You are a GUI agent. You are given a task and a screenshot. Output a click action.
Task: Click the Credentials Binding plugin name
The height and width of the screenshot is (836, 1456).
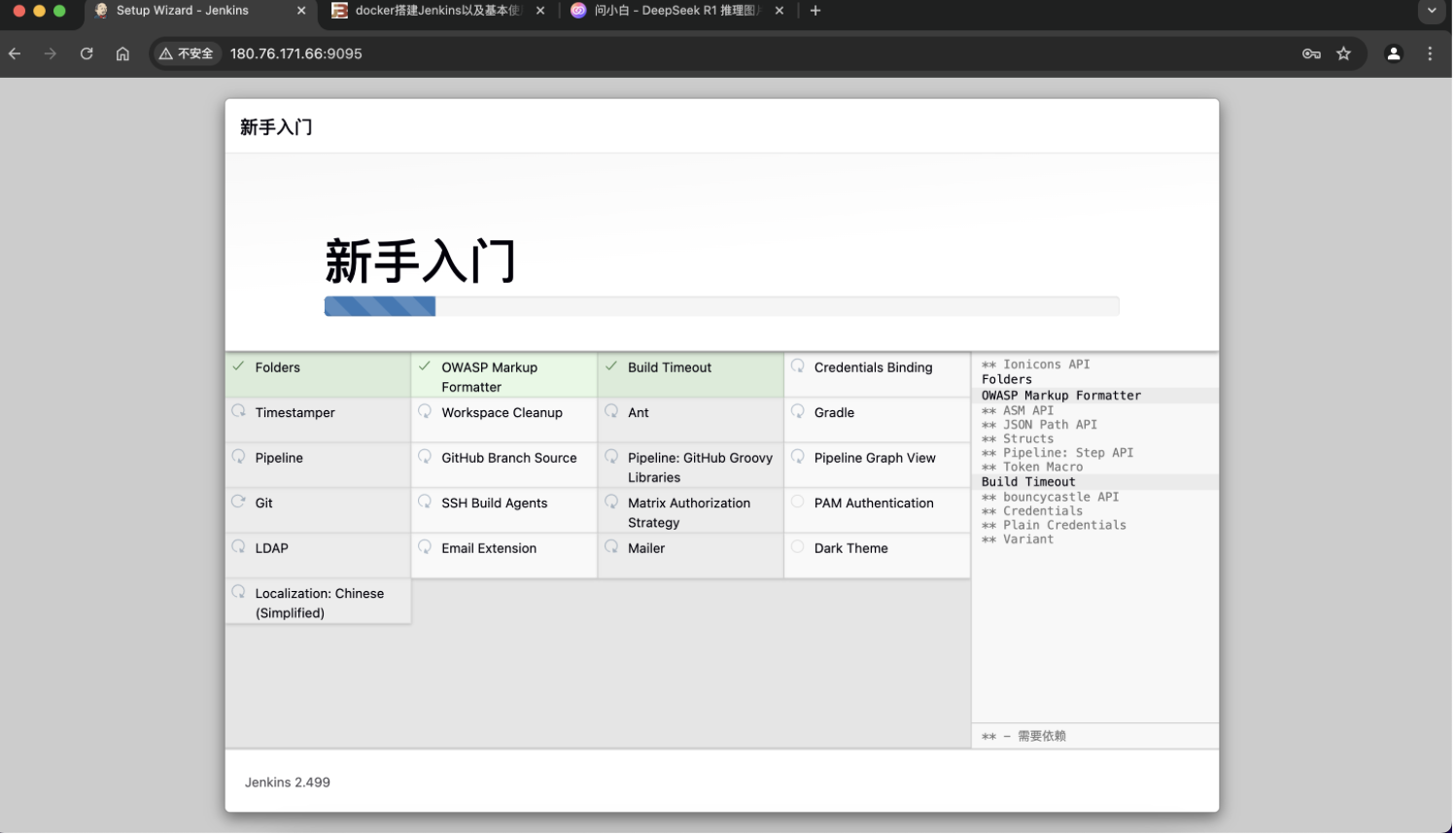click(876, 368)
